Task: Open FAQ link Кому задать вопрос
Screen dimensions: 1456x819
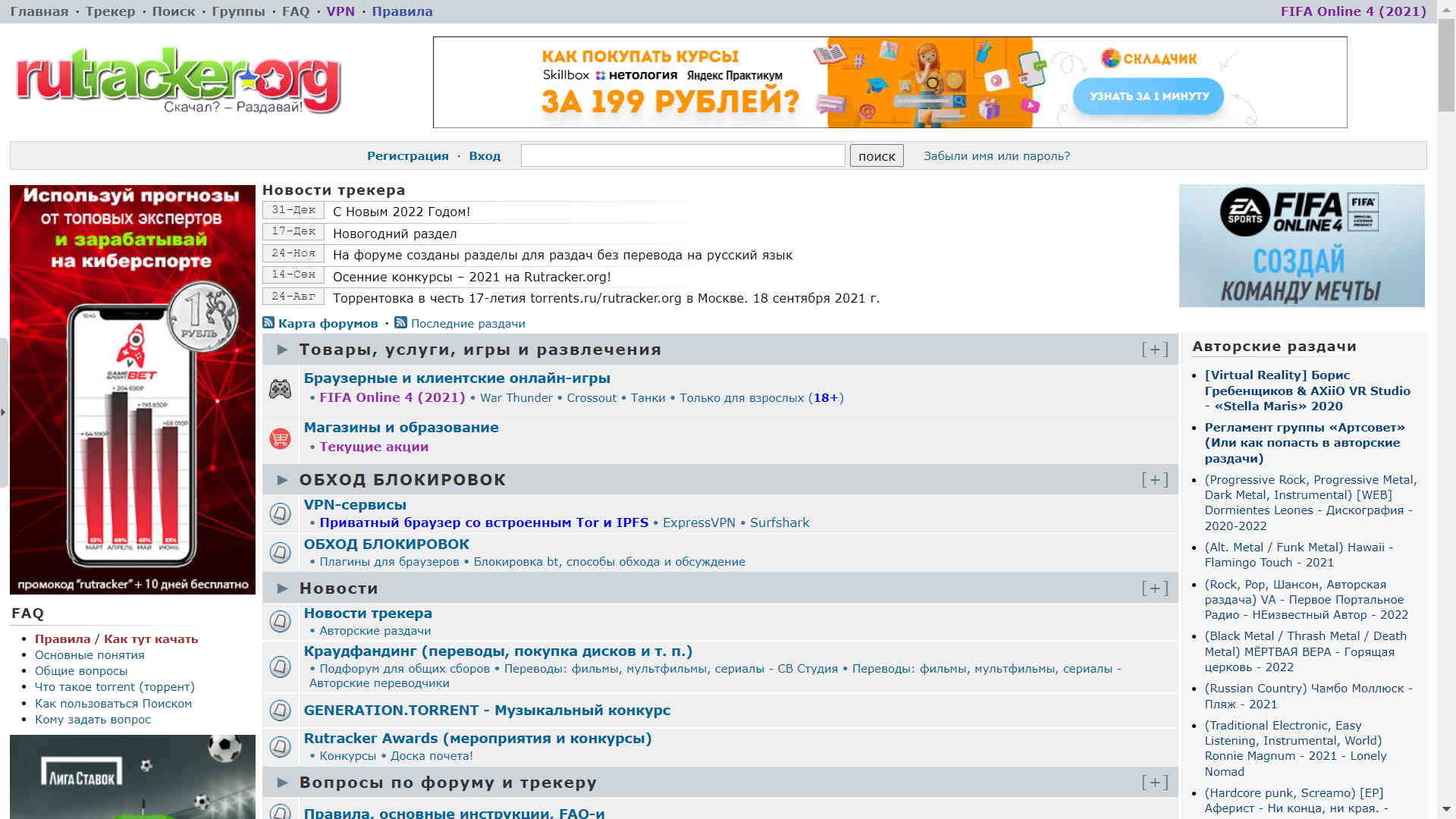Action: [x=93, y=720]
